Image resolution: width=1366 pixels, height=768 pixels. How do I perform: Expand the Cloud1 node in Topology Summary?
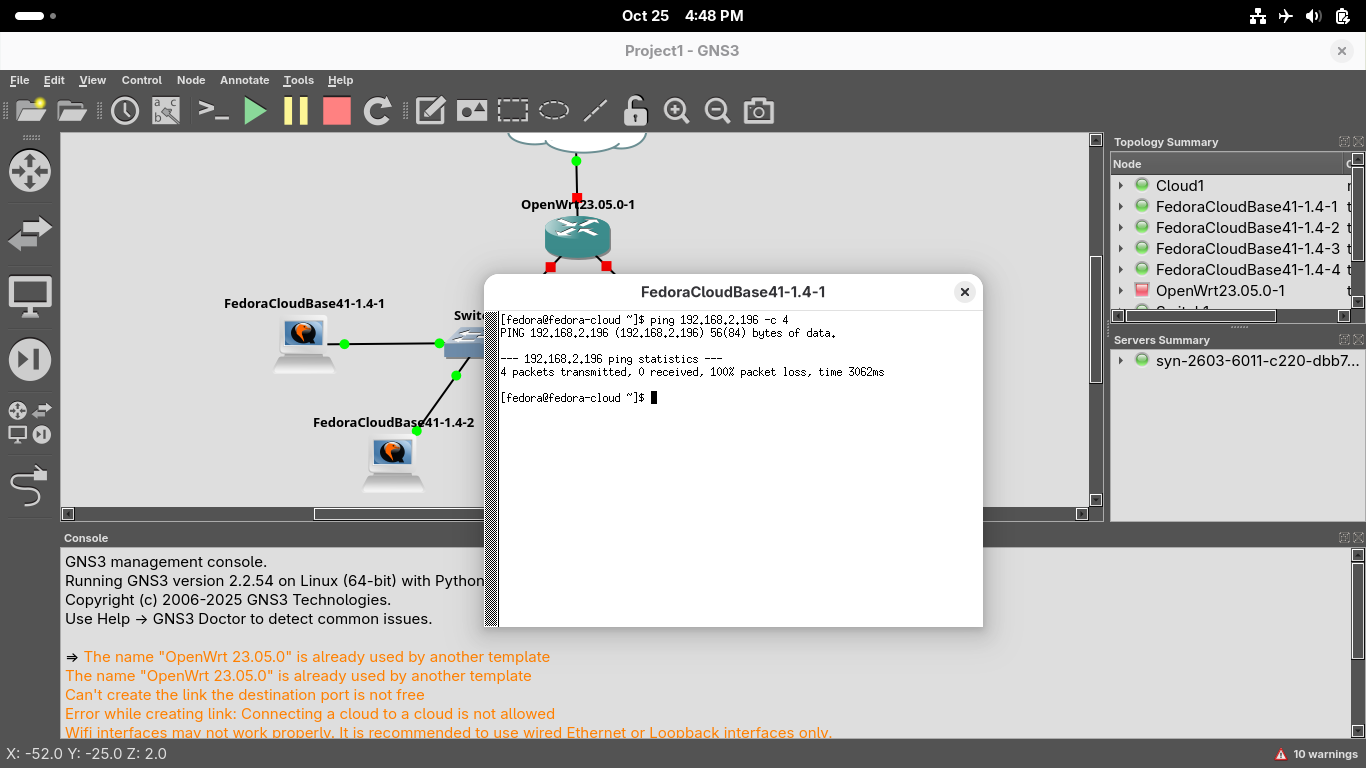pyautogui.click(x=1121, y=186)
